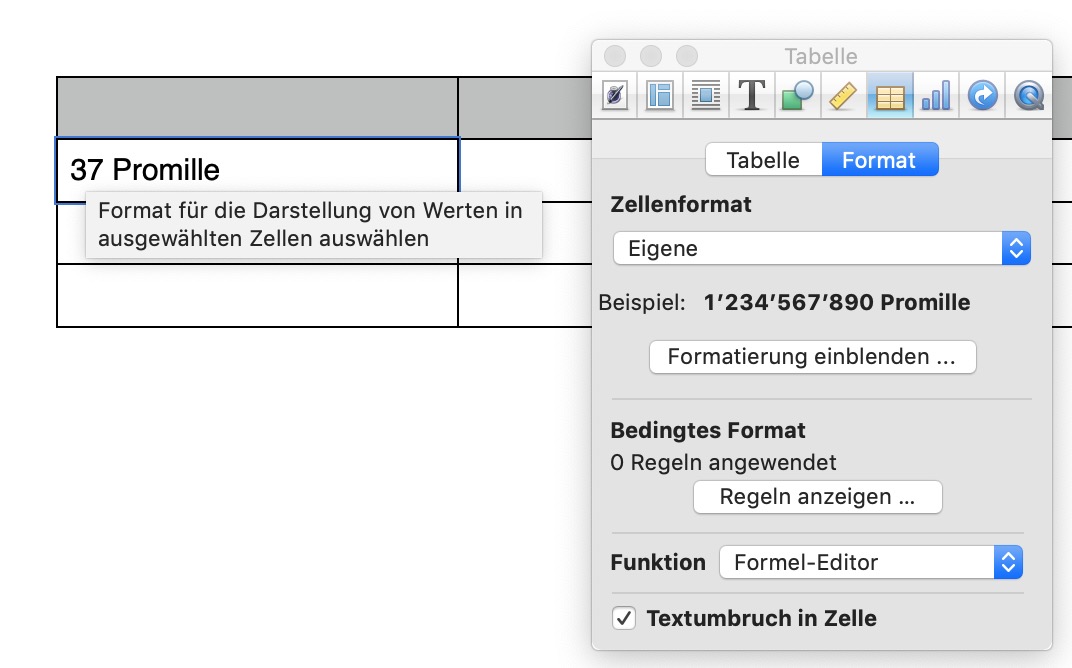Viewport: 1072px width, 668px height.
Task: Open the Graphic inspector shapes icon
Action: (x=797, y=96)
